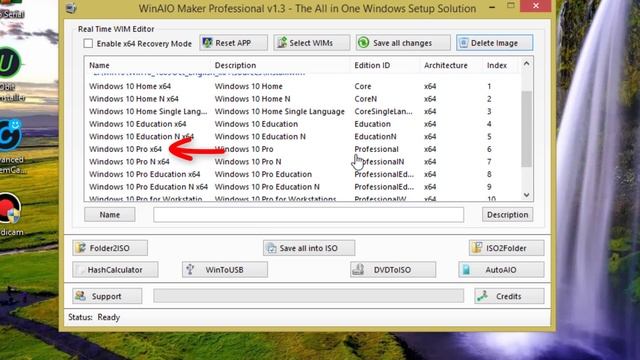Click the Architecture column header

click(x=445, y=65)
